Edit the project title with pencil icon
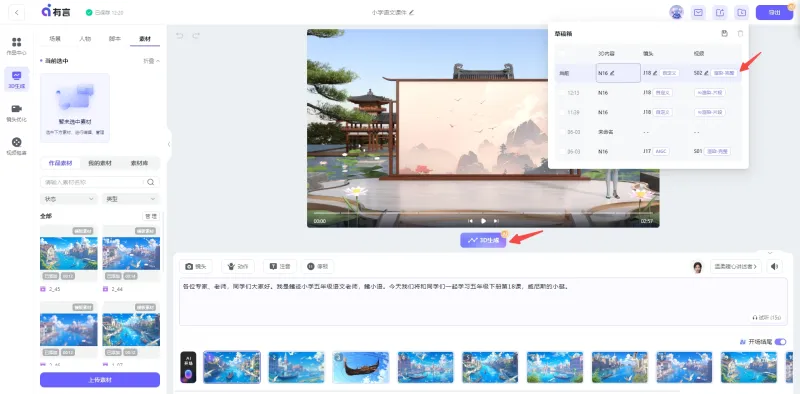 pos(412,12)
